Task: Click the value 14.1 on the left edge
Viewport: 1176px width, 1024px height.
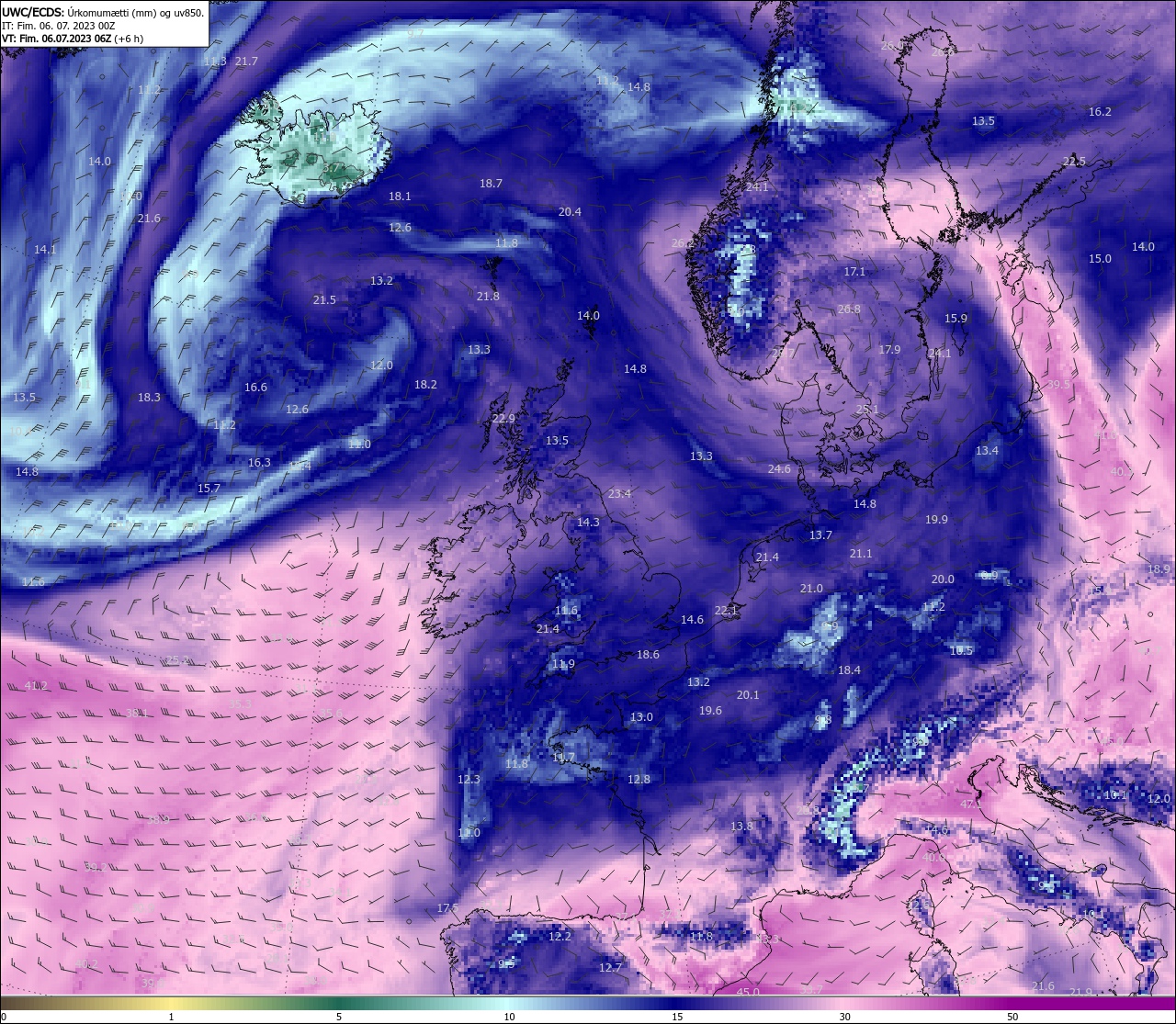Action: point(45,250)
